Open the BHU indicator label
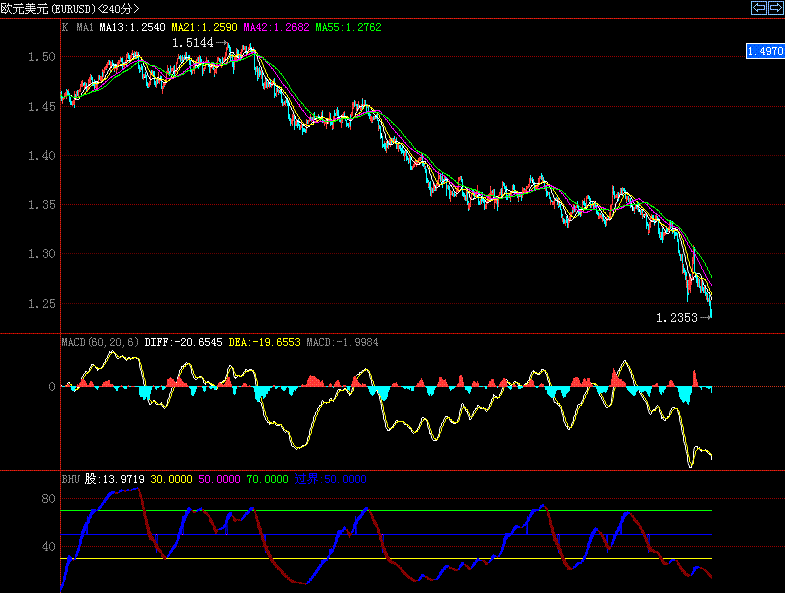Image resolution: width=785 pixels, height=593 pixels. point(71,480)
